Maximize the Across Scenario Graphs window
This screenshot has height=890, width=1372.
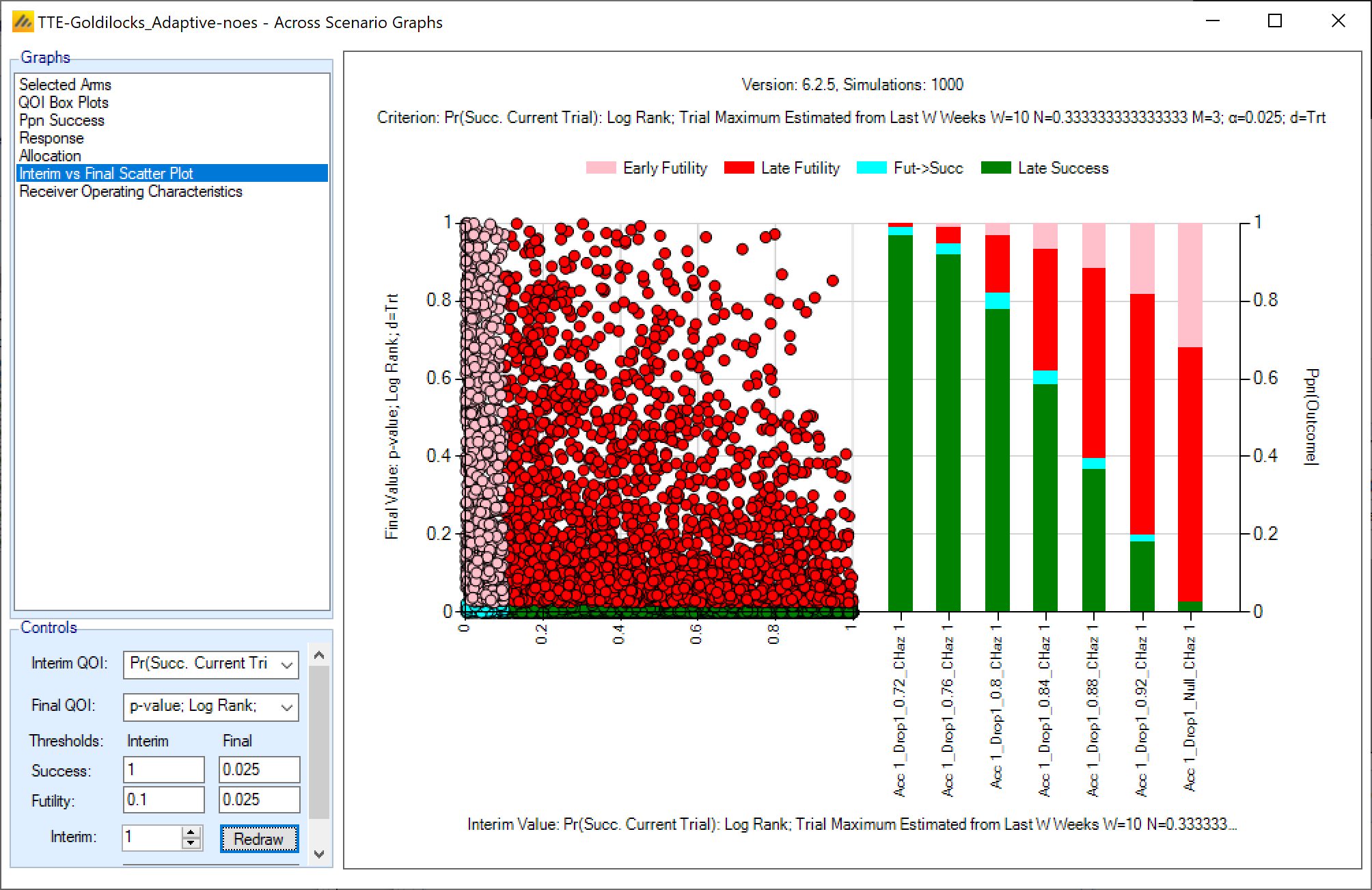(1274, 21)
